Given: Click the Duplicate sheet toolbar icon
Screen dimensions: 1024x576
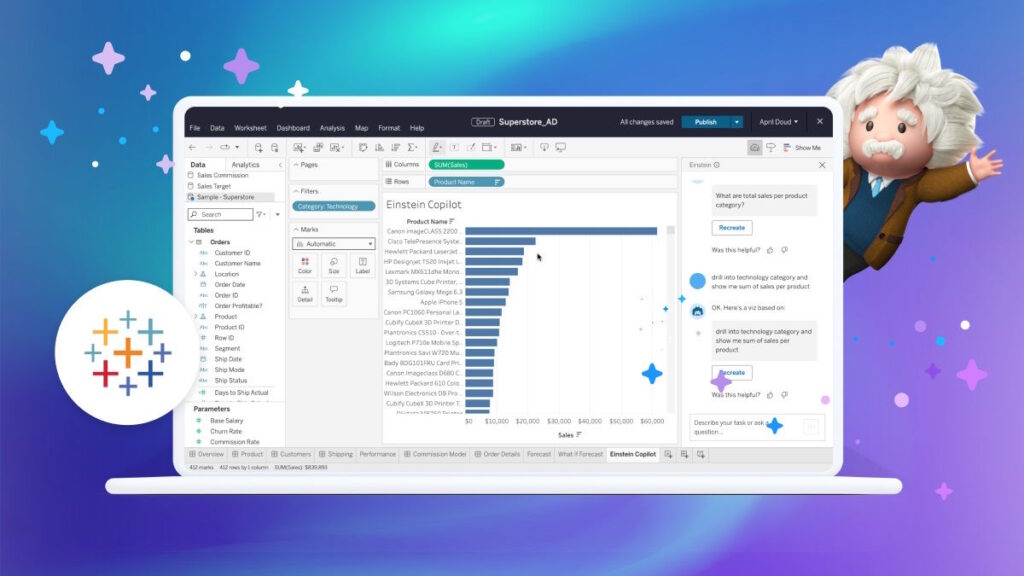Looking at the screenshot, I should pyautogui.click(x=318, y=148).
